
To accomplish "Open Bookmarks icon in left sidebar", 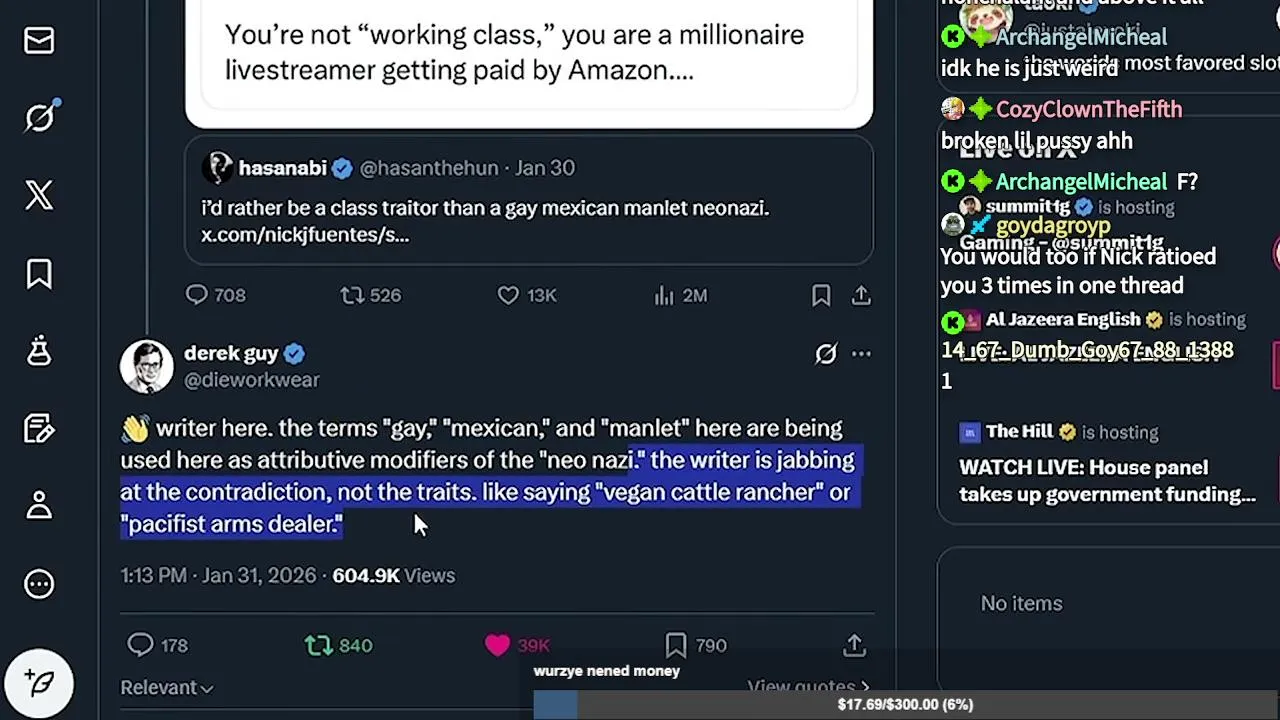I will (x=39, y=274).
